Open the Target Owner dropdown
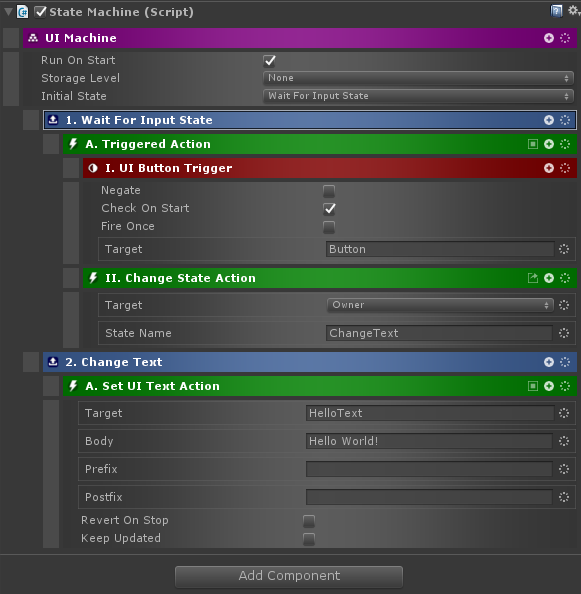 click(440, 305)
